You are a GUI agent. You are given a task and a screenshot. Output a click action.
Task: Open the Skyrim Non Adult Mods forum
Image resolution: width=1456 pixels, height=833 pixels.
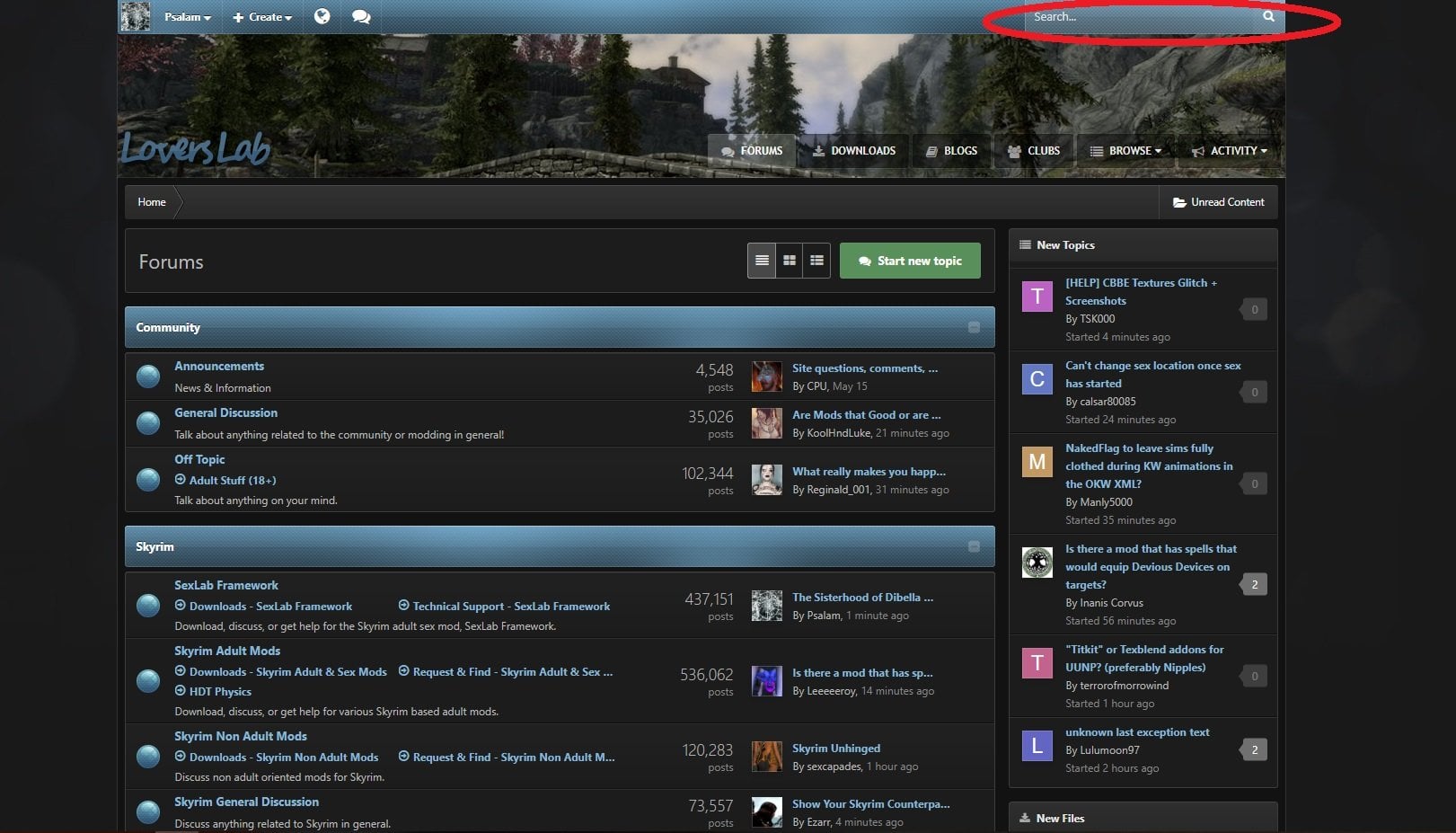[x=241, y=736]
